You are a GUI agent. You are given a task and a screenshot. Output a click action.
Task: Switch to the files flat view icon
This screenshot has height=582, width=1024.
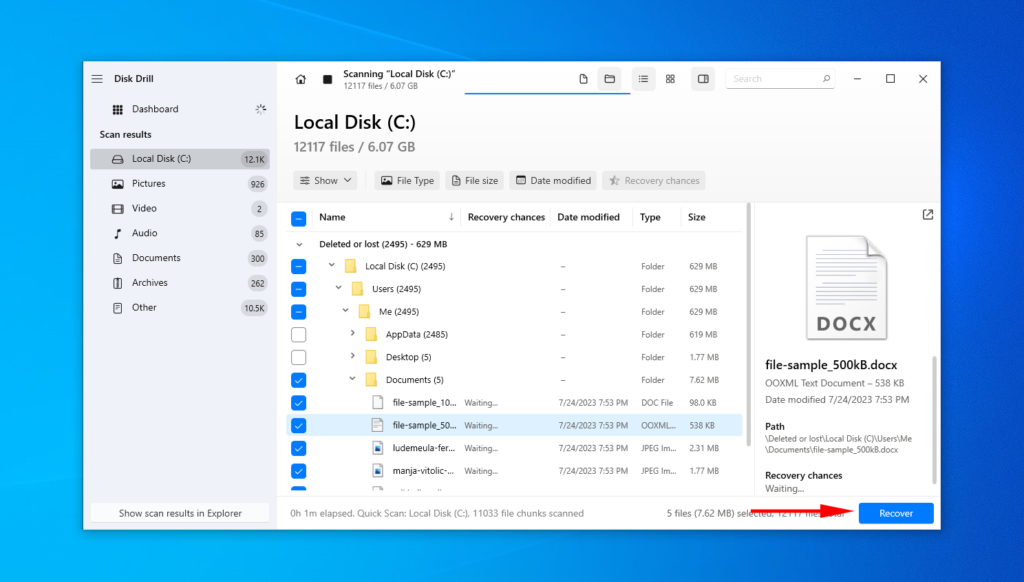tap(583, 78)
